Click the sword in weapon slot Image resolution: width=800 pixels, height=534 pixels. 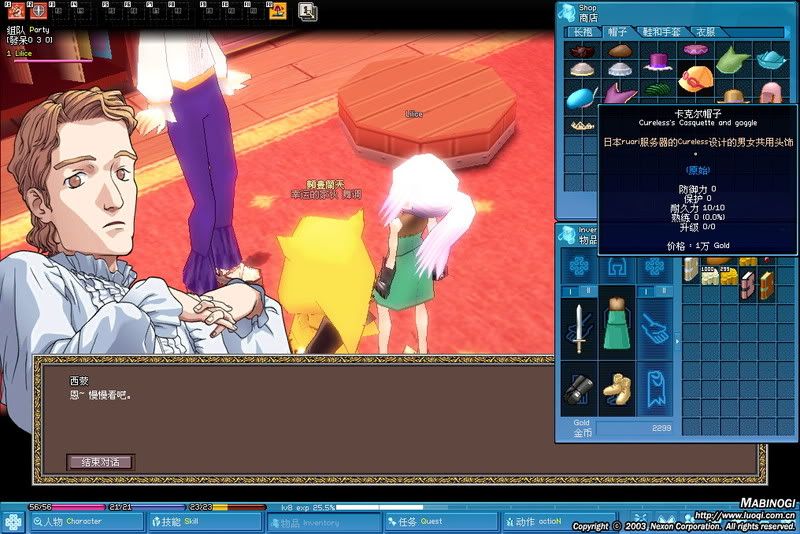(579, 329)
